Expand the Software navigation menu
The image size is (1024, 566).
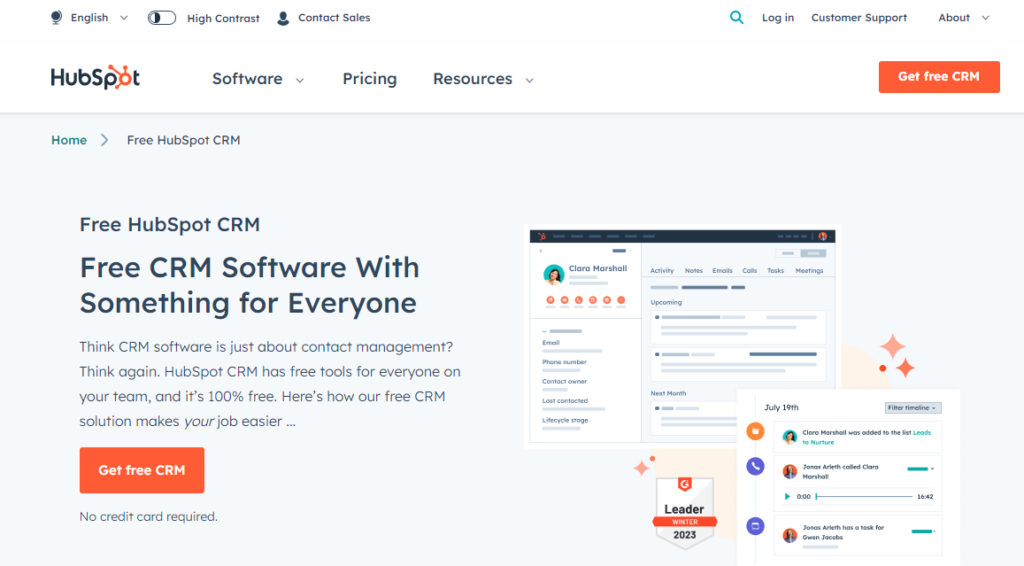tap(258, 79)
